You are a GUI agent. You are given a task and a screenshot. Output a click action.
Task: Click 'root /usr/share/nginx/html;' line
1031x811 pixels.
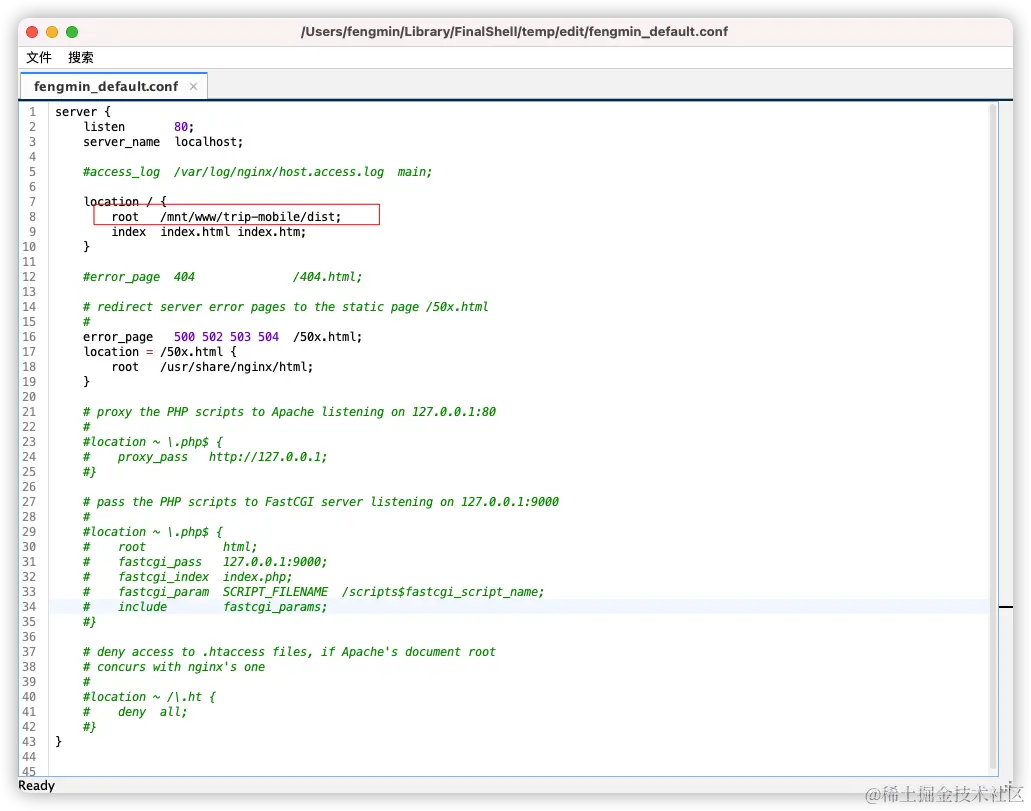click(x=212, y=367)
